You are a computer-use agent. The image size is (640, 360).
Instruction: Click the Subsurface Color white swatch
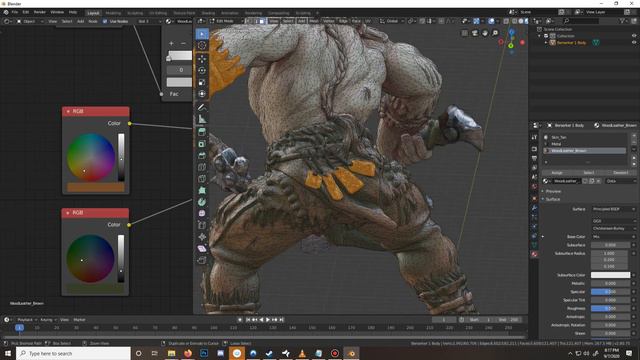point(610,275)
